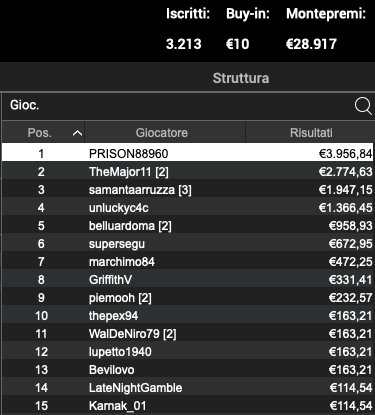
Task: Select the PRISON88960 row
Action: tap(188, 153)
